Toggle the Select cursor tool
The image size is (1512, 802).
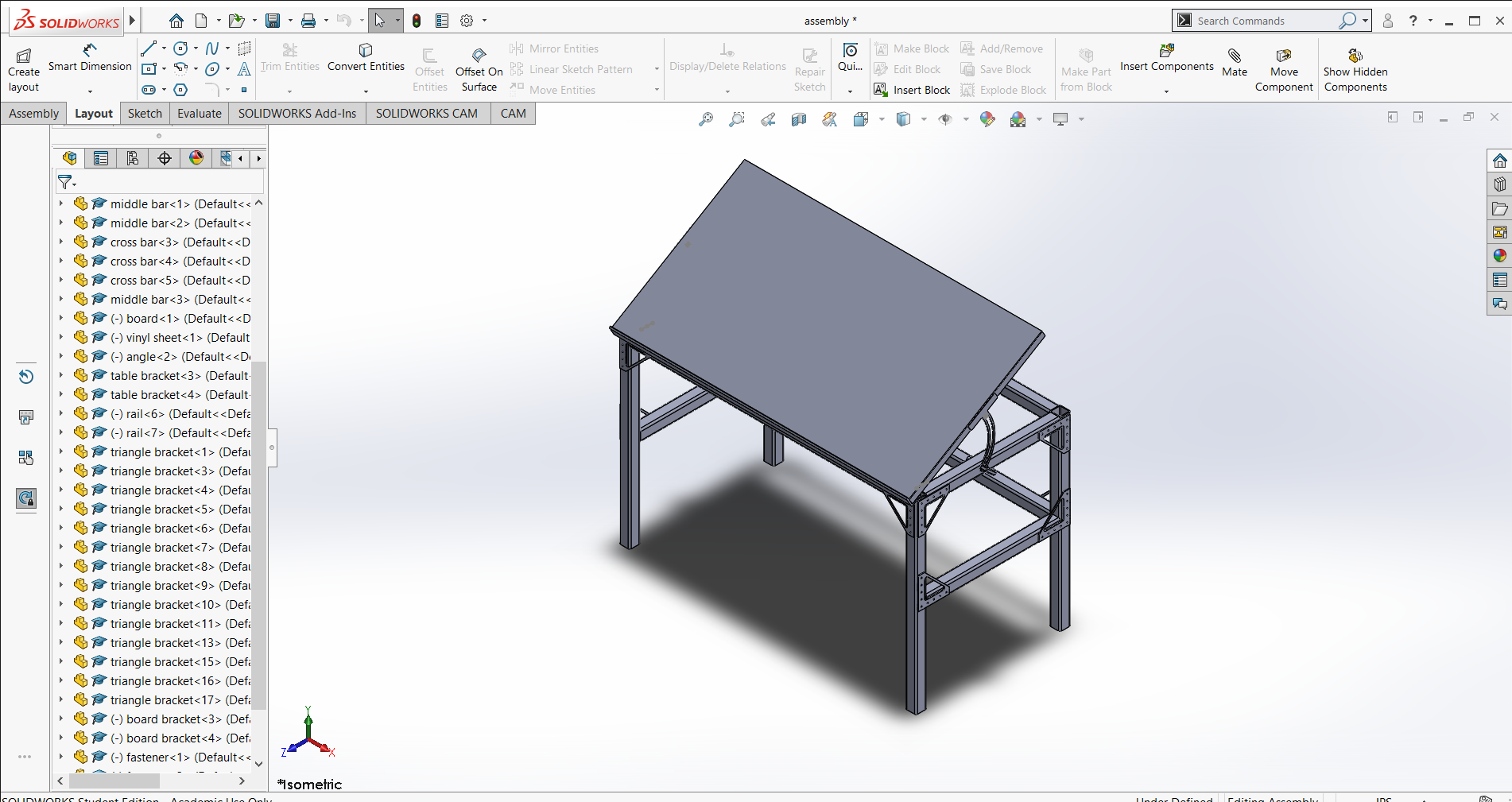[379, 21]
